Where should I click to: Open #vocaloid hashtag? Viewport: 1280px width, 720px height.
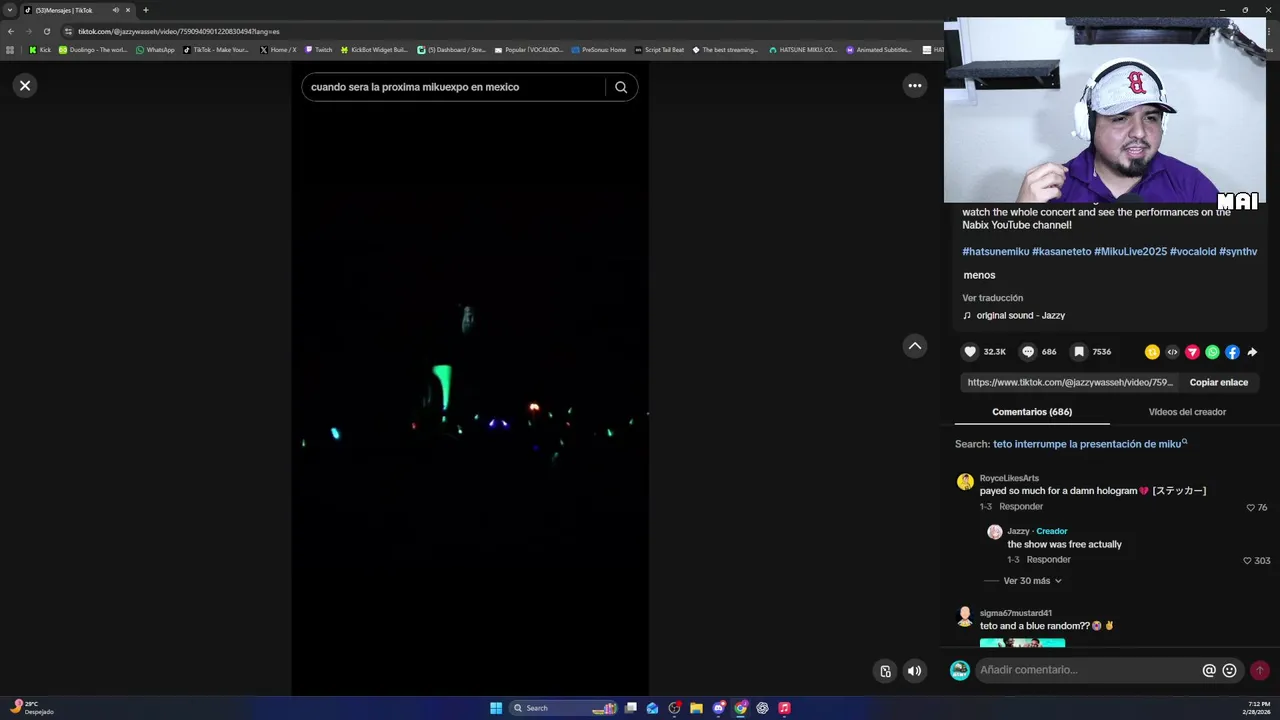point(1193,252)
